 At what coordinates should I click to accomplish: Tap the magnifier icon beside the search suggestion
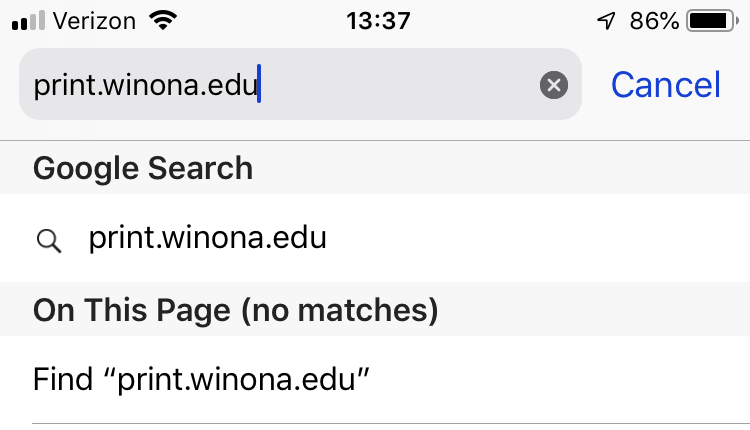(48, 240)
